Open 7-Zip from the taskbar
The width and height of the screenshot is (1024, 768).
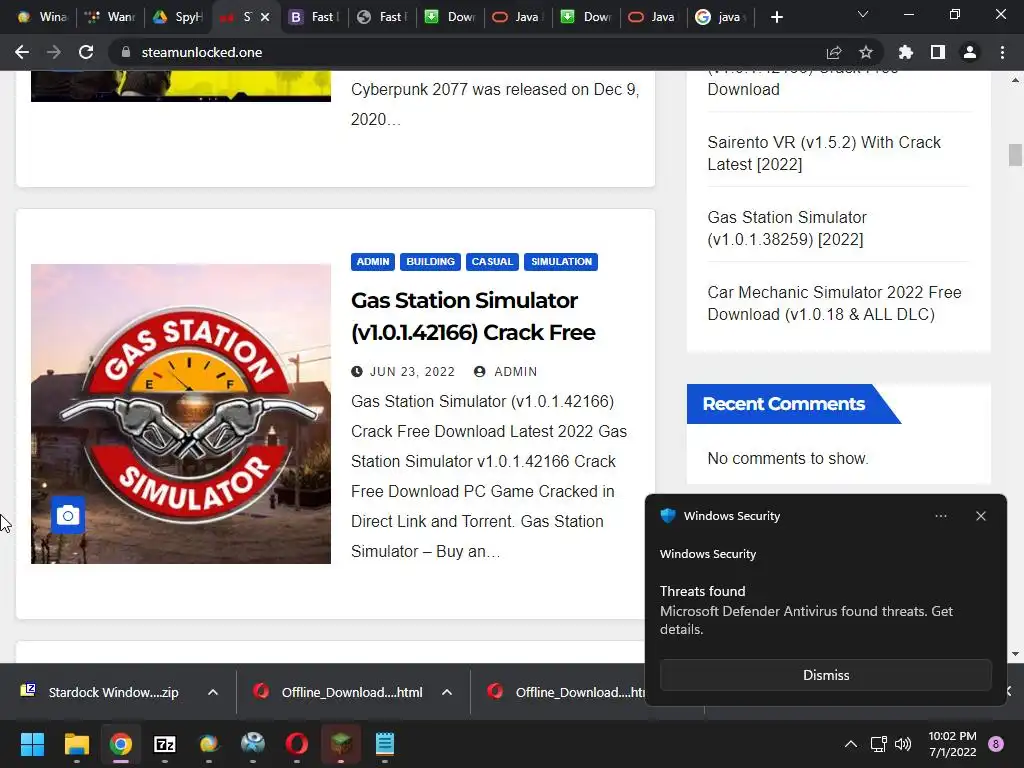click(165, 744)
